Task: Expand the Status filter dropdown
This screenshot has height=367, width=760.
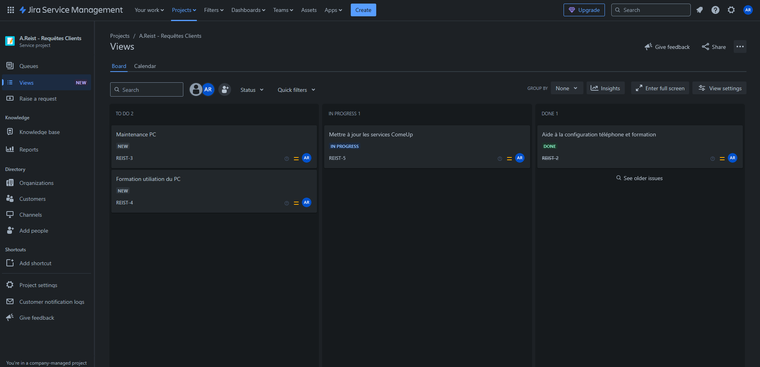Action: click(x=252, y=90)
